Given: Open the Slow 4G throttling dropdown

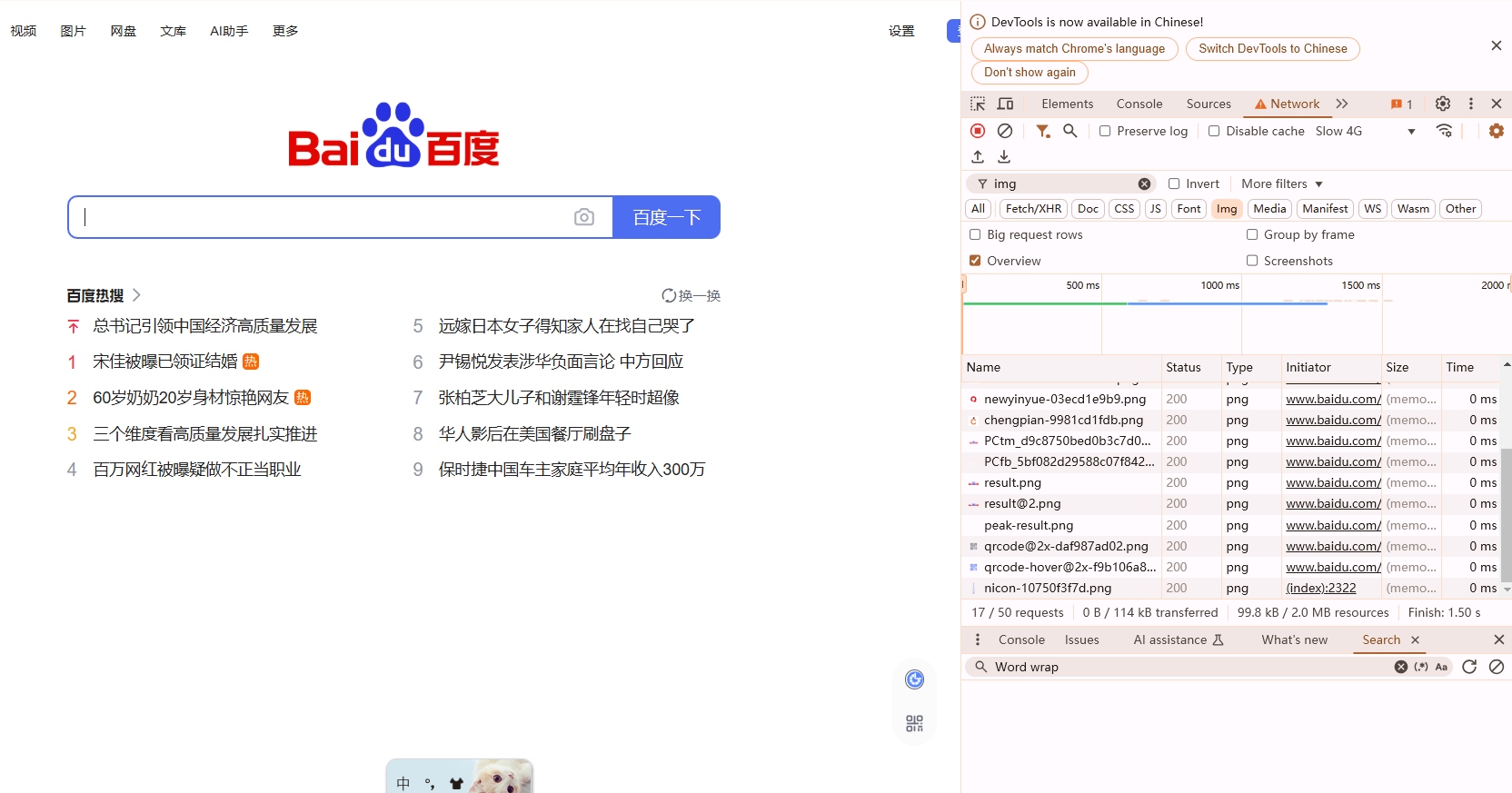Looking at the screenshot, I should point(1366,131).
